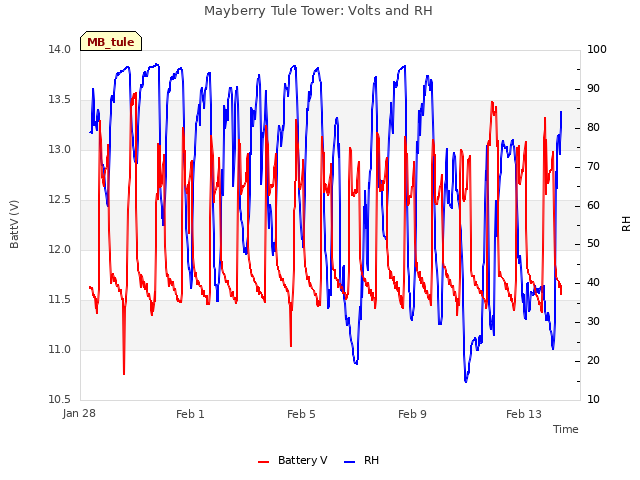The width and height of the screenshot is (640, 480).
Task: Click the Jan 28 date tick
Action: 79,413
